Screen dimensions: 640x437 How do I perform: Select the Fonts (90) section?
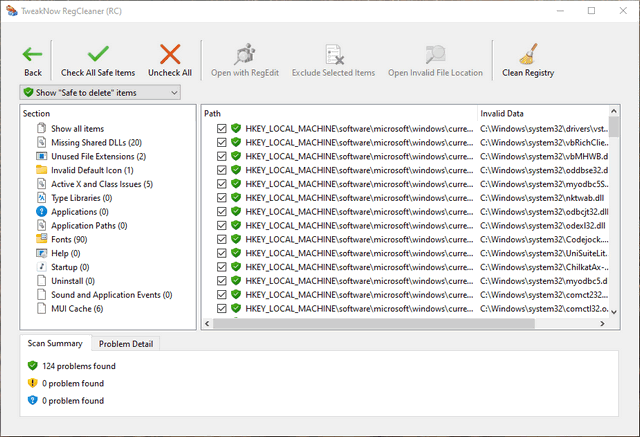[x=67, y=239]
